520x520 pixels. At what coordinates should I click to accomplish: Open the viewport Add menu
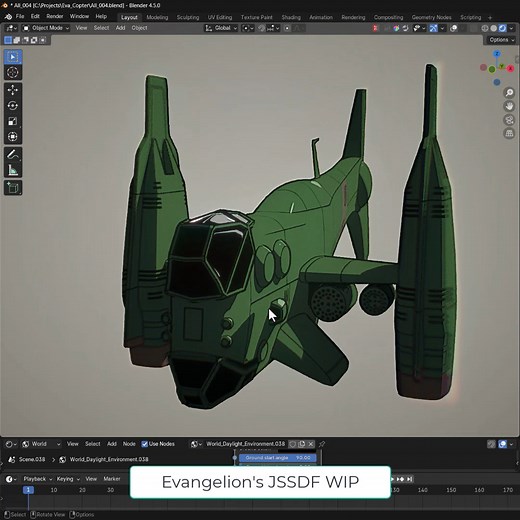120,28
